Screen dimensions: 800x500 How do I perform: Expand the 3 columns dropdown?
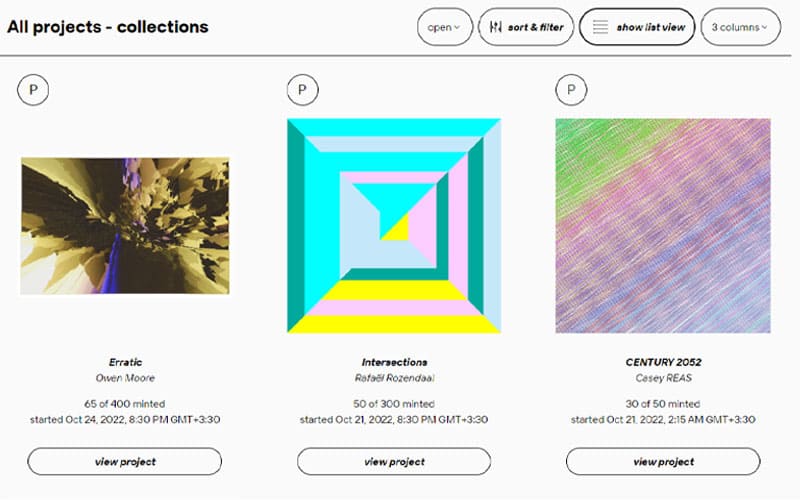pos(740,28)
